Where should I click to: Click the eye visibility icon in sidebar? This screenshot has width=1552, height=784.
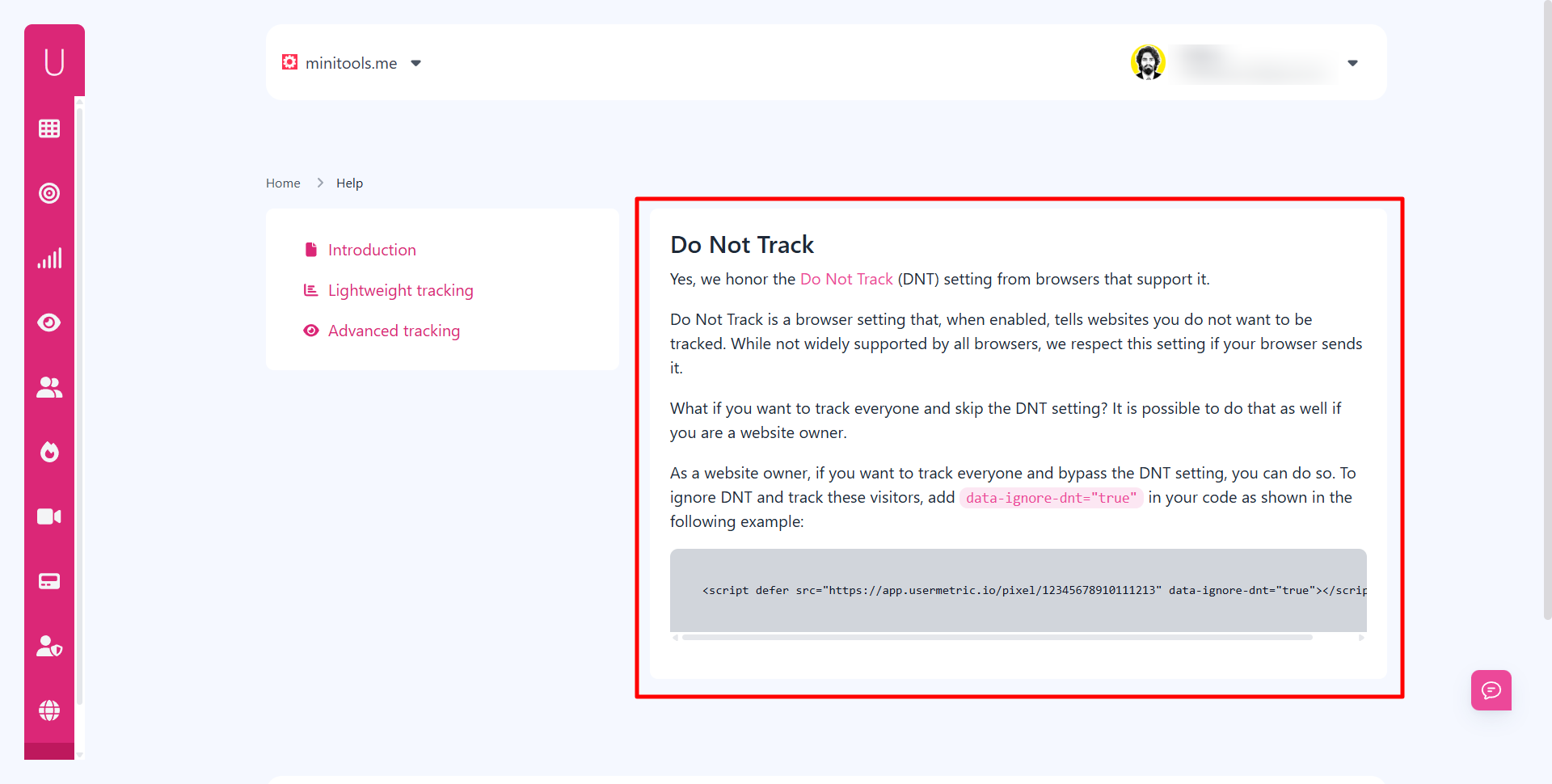click(49, 322)
